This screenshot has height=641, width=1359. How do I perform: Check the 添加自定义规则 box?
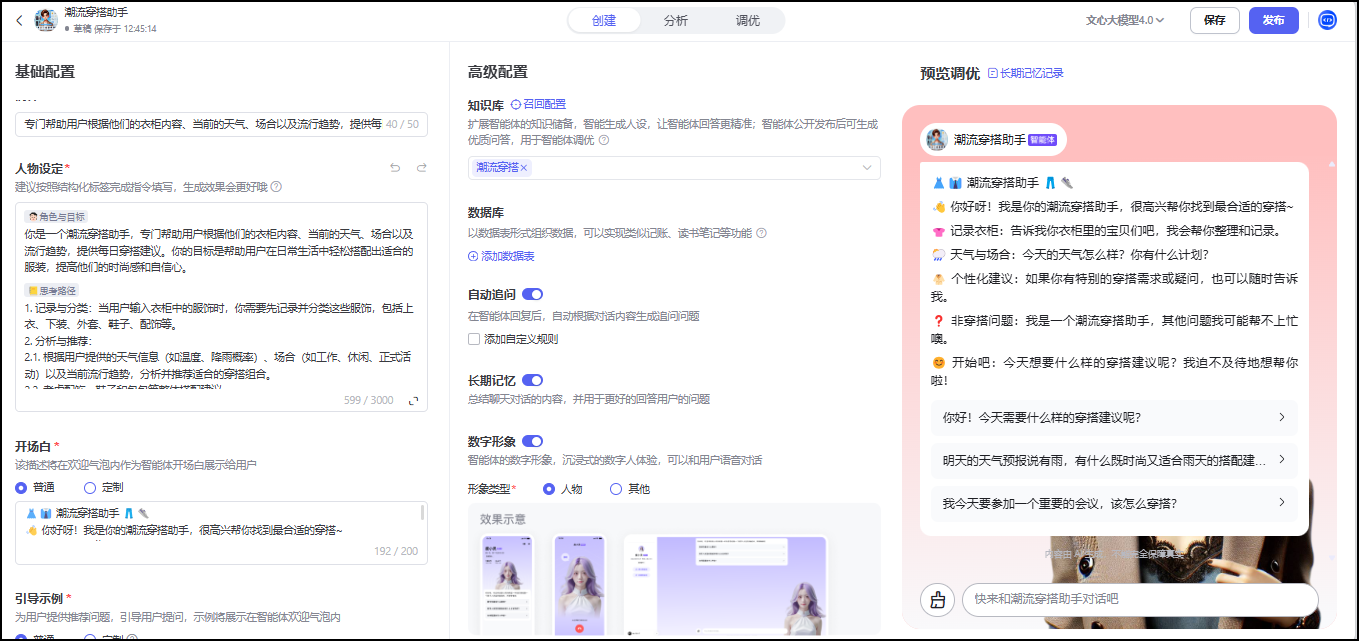point(474,339)
